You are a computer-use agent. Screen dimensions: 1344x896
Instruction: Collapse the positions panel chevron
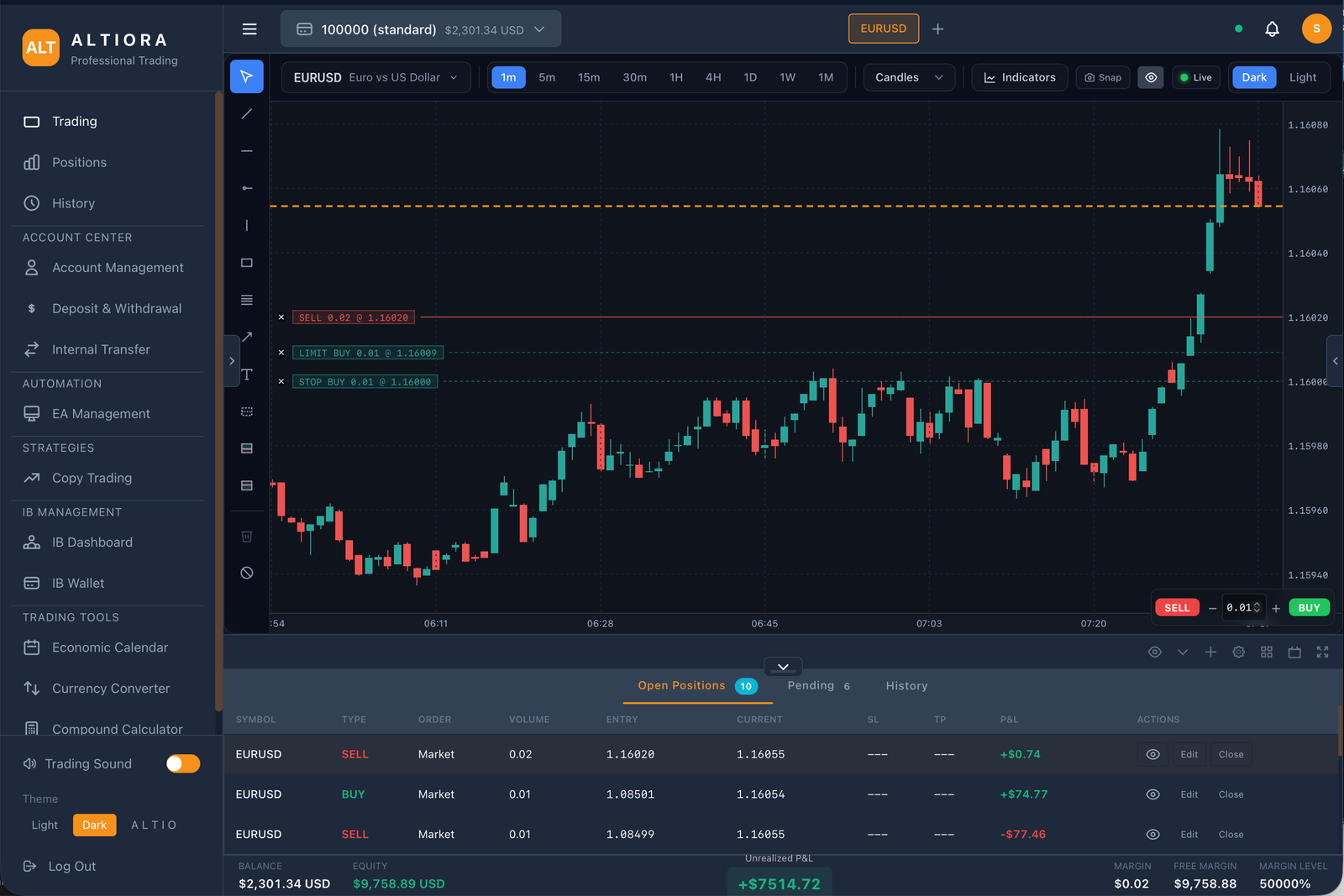click(783, 667)
